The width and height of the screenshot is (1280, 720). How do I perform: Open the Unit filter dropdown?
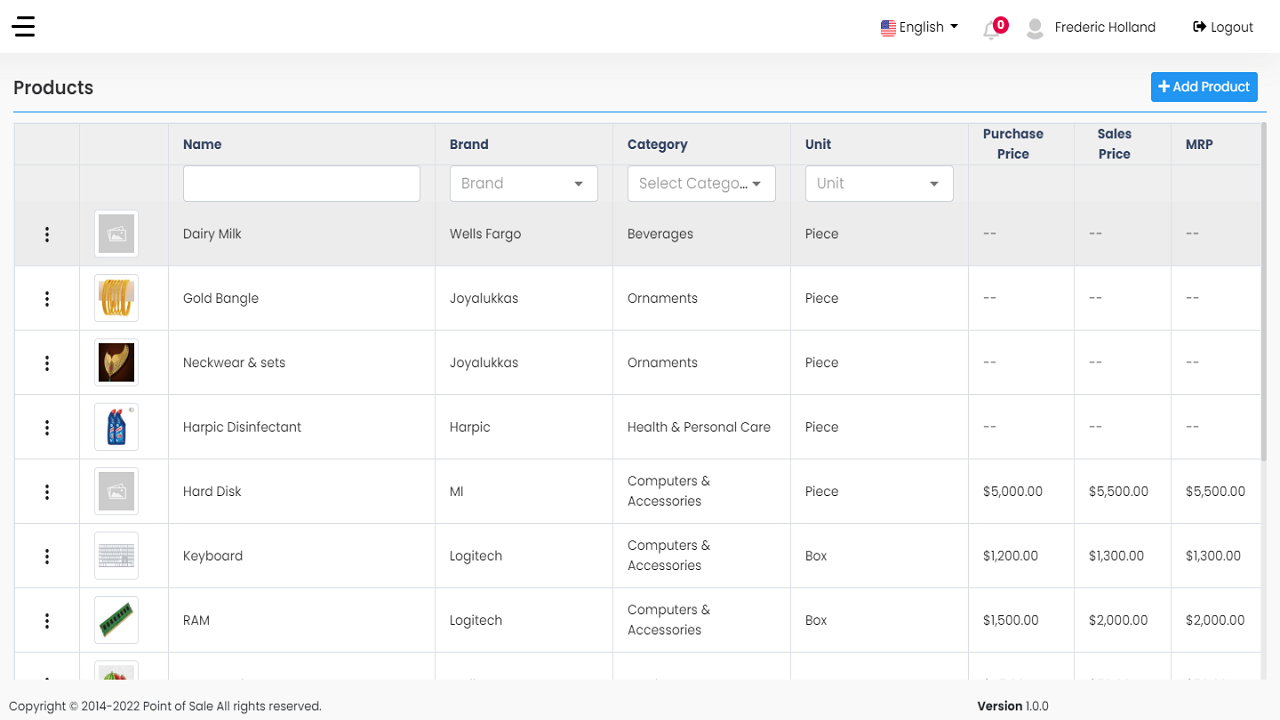pos(878,184)
